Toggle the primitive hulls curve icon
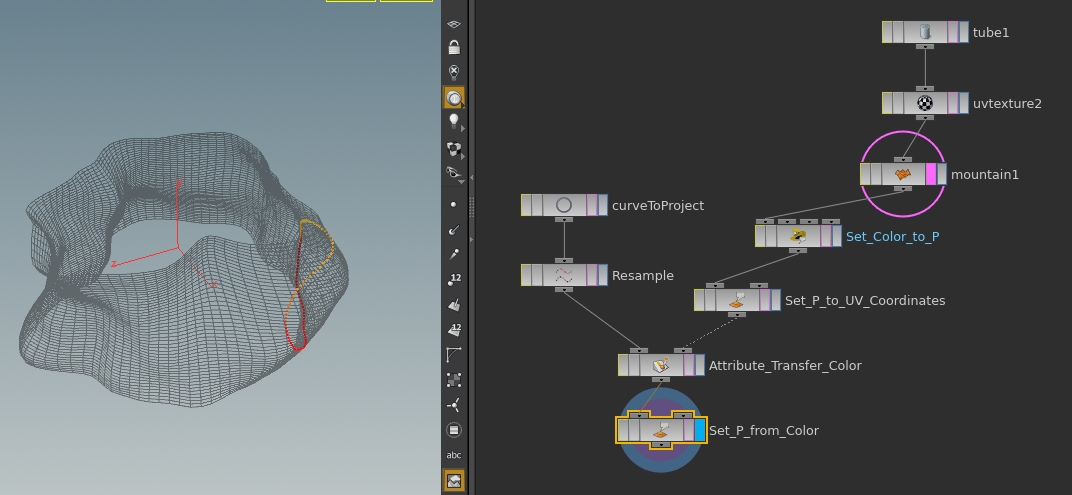The height and width of the screenshot is (495, 1072). [454, 355]
